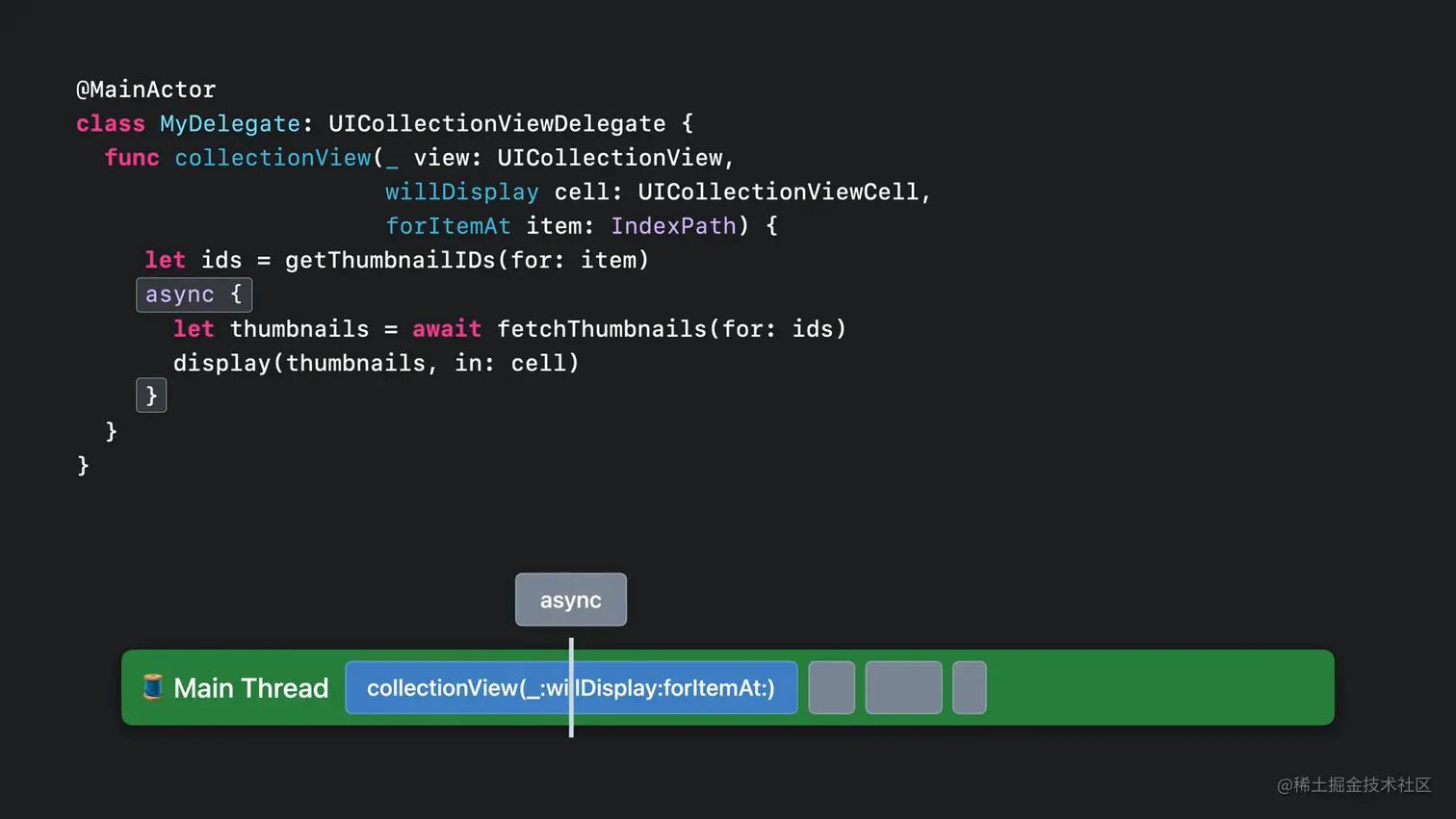Click the await keyword in the code
This screenshot has height=819, width=1456.
click(446, 328)
